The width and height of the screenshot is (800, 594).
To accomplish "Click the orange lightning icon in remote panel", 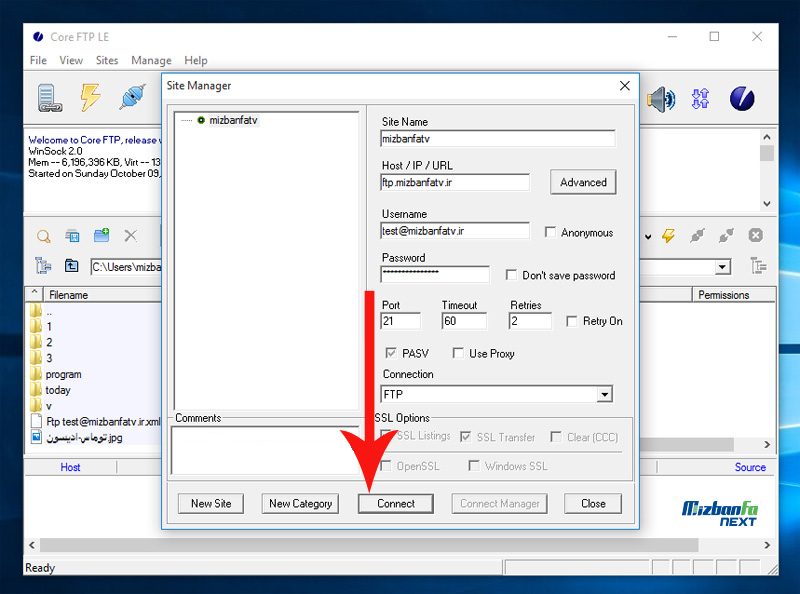I will pyautogui.click(x=668, y=235).
